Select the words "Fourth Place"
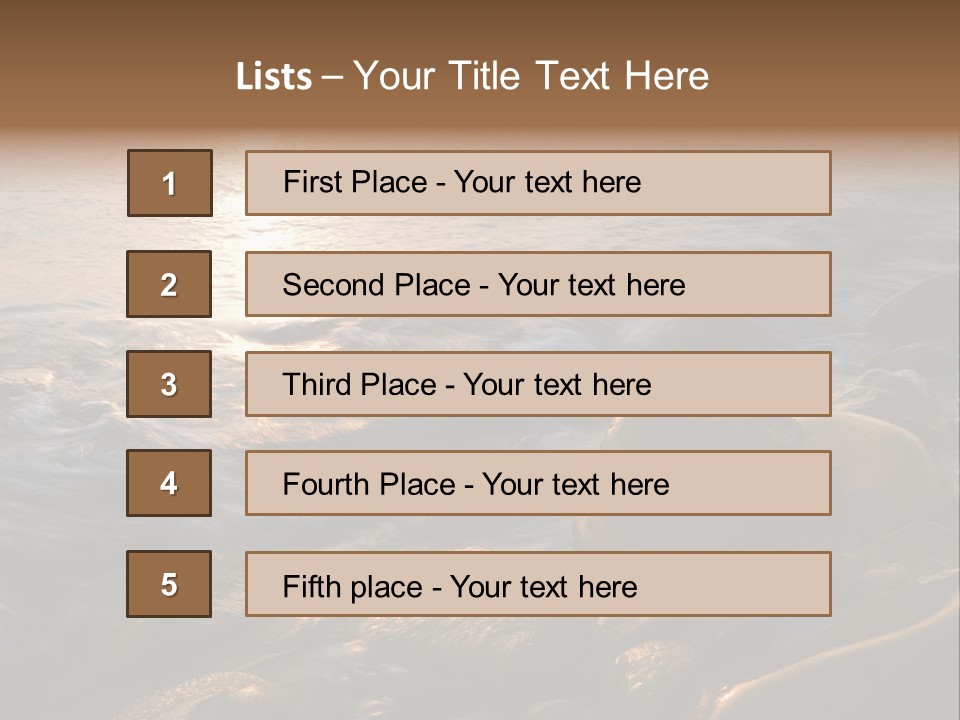 click(368, 485)
